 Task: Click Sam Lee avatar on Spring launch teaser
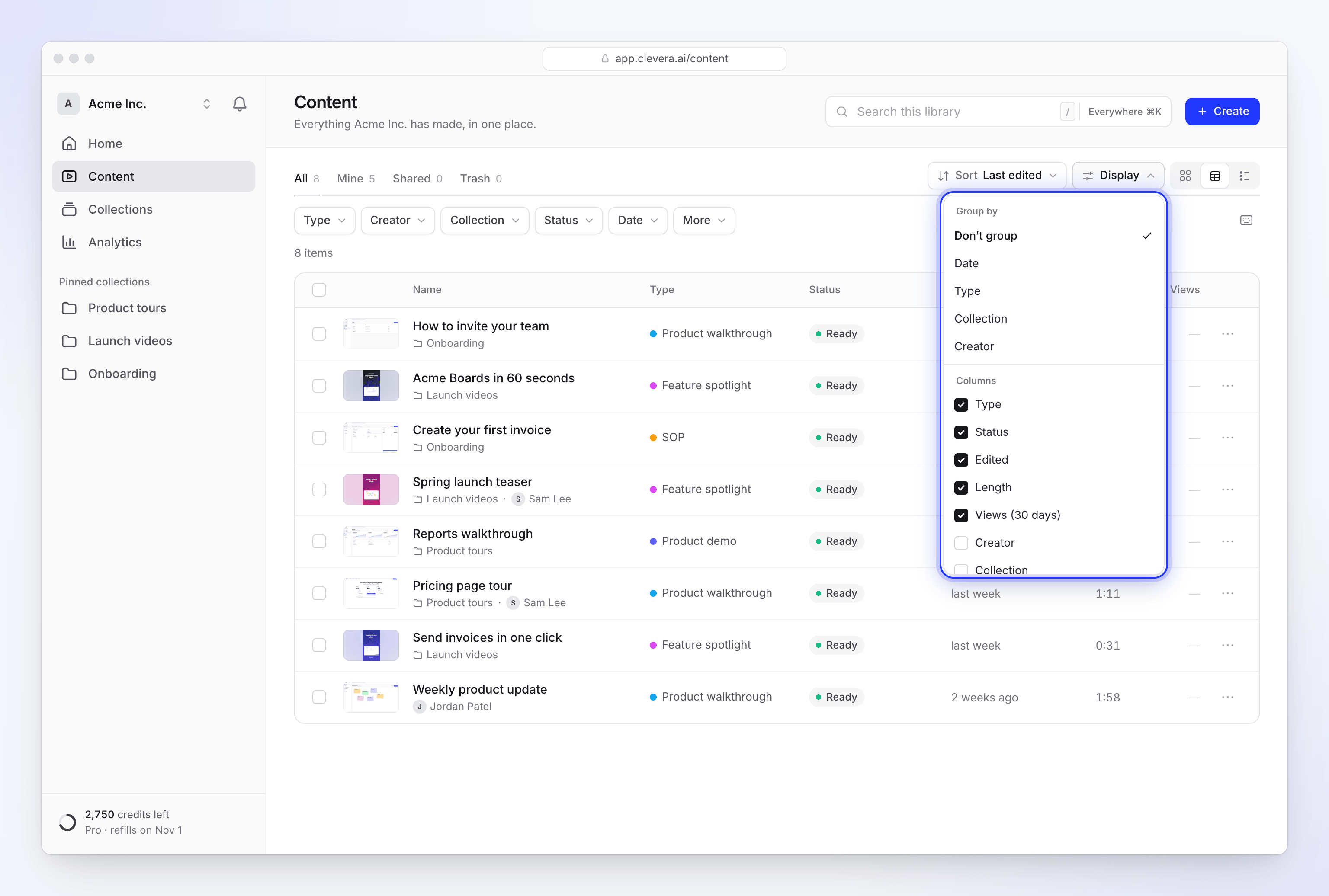(x=518, y=499)
